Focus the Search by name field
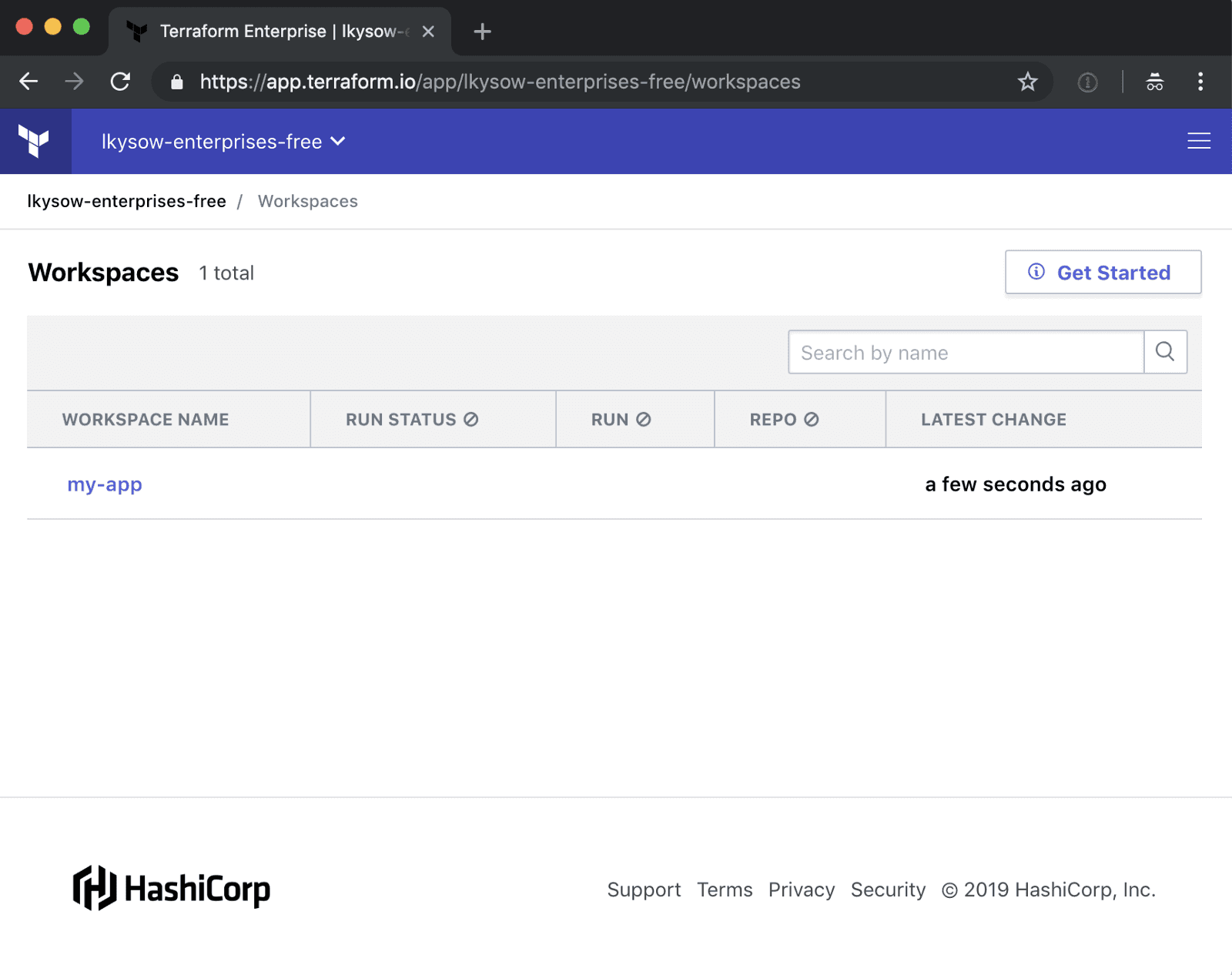The width and height of the screenshot is (1232, 975). 966,353
